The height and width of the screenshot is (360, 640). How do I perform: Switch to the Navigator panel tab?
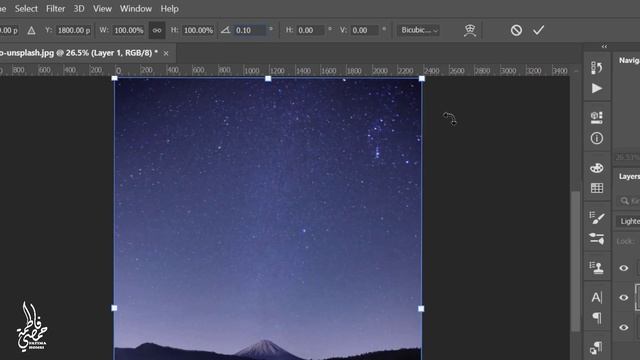pyautogui.click(x=629, y=60)
